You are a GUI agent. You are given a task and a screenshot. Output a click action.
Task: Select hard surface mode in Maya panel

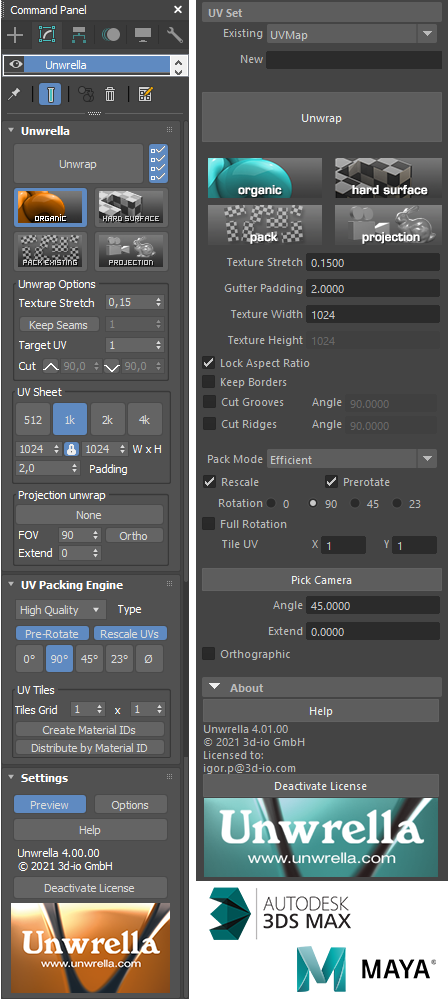click(388, 178)
